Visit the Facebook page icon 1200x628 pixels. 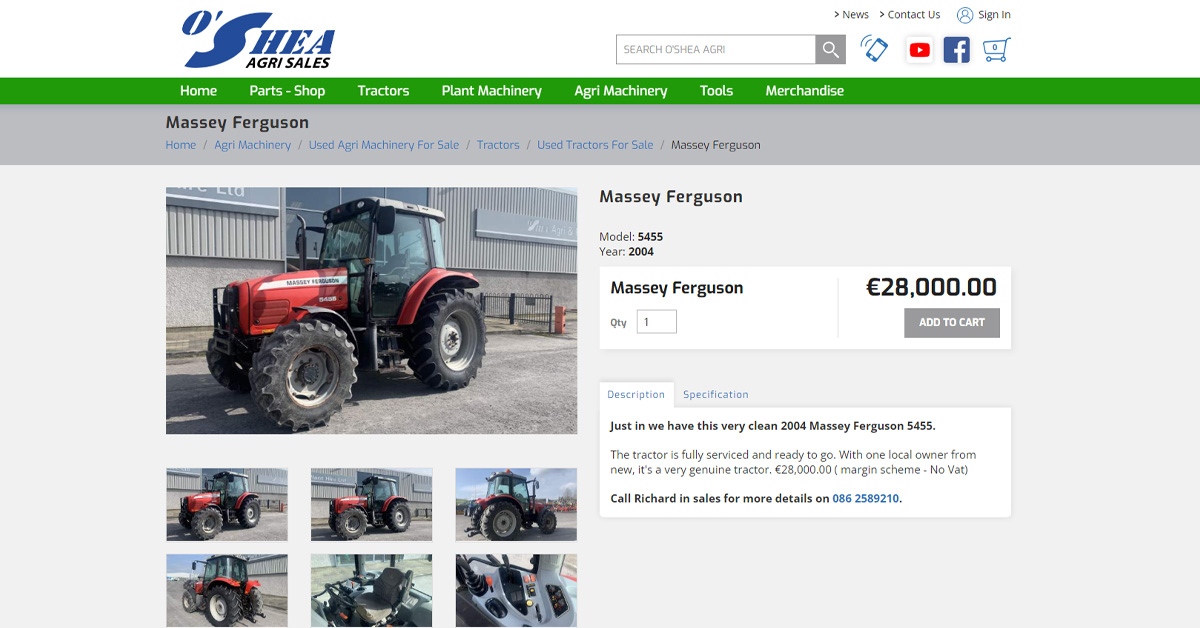click(957, 50)
